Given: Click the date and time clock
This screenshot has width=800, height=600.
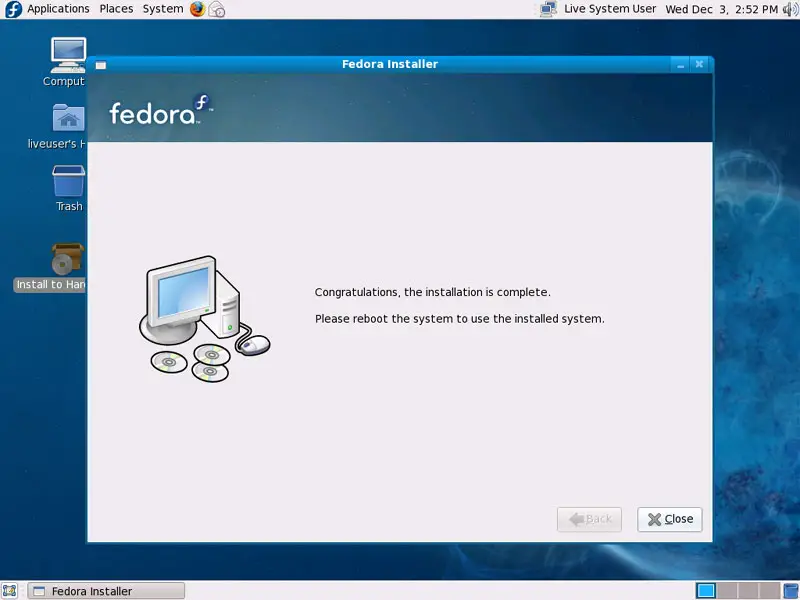Looking at the screenshot, I should [x=721, y=9].
